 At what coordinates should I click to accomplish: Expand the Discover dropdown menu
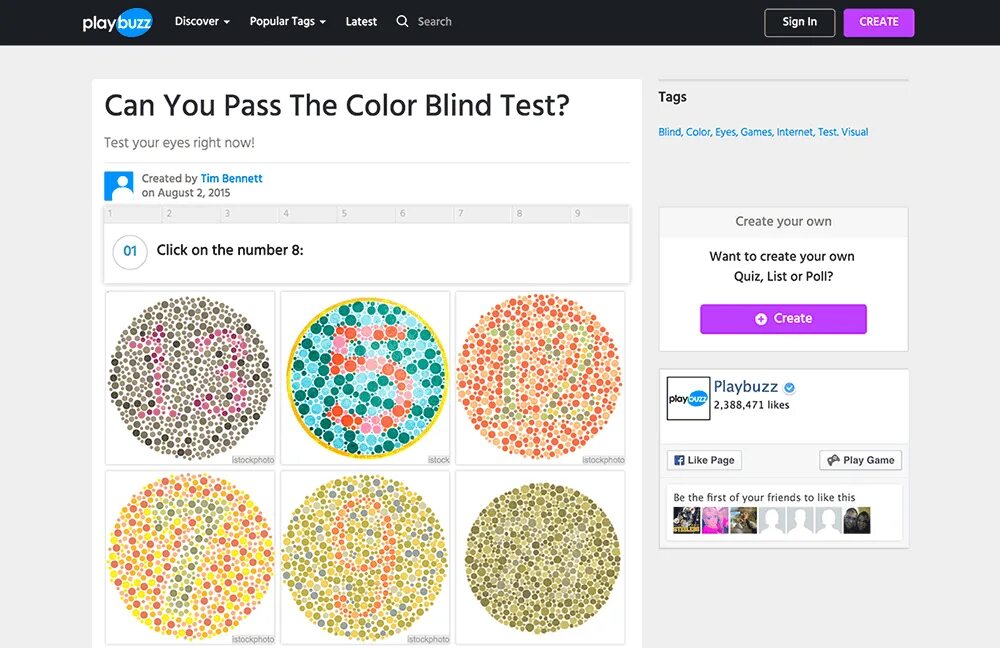click(202, 21)
